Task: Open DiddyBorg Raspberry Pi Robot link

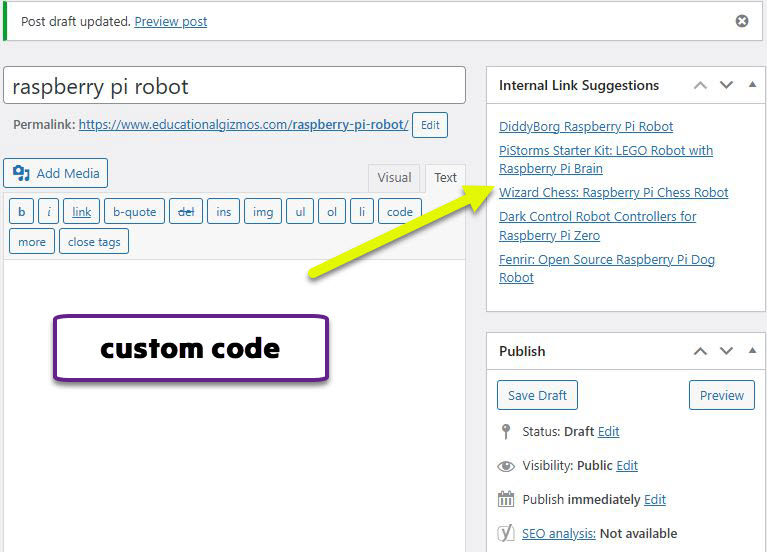Action: click(586, 126)
